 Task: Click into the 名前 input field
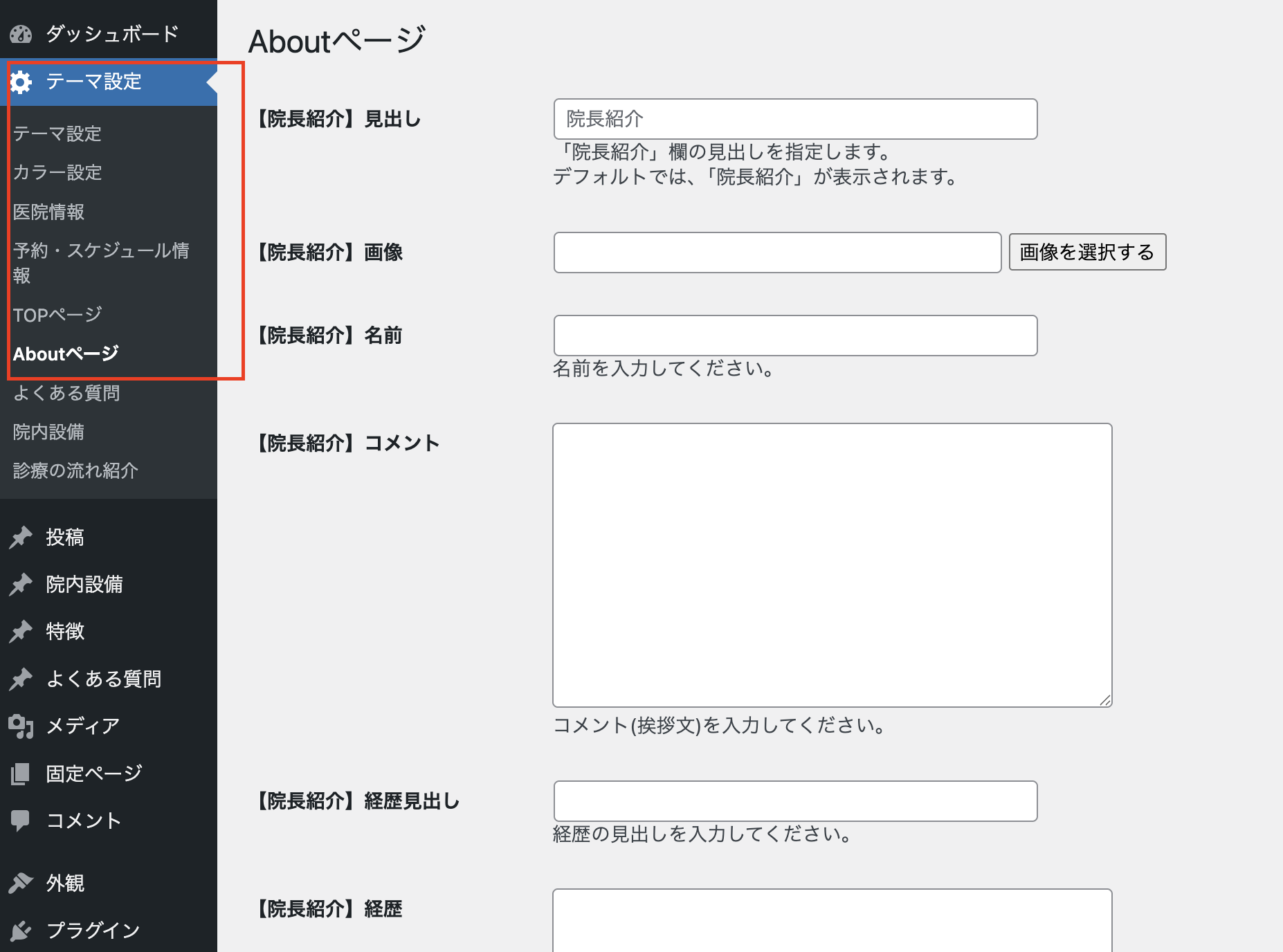(795, 336)
